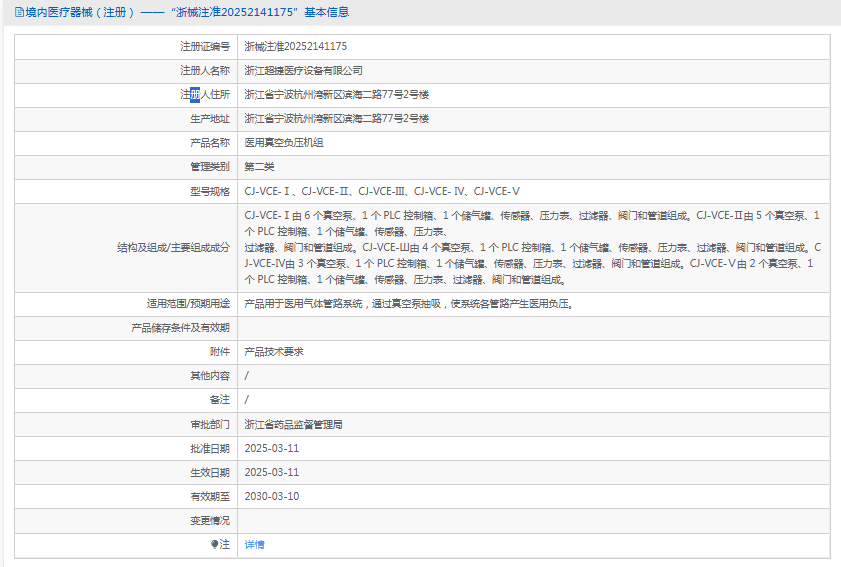Click the 变更情况 label
This screenshot has height=567, width=841.
pyautogui.click(x=210, y=520)
